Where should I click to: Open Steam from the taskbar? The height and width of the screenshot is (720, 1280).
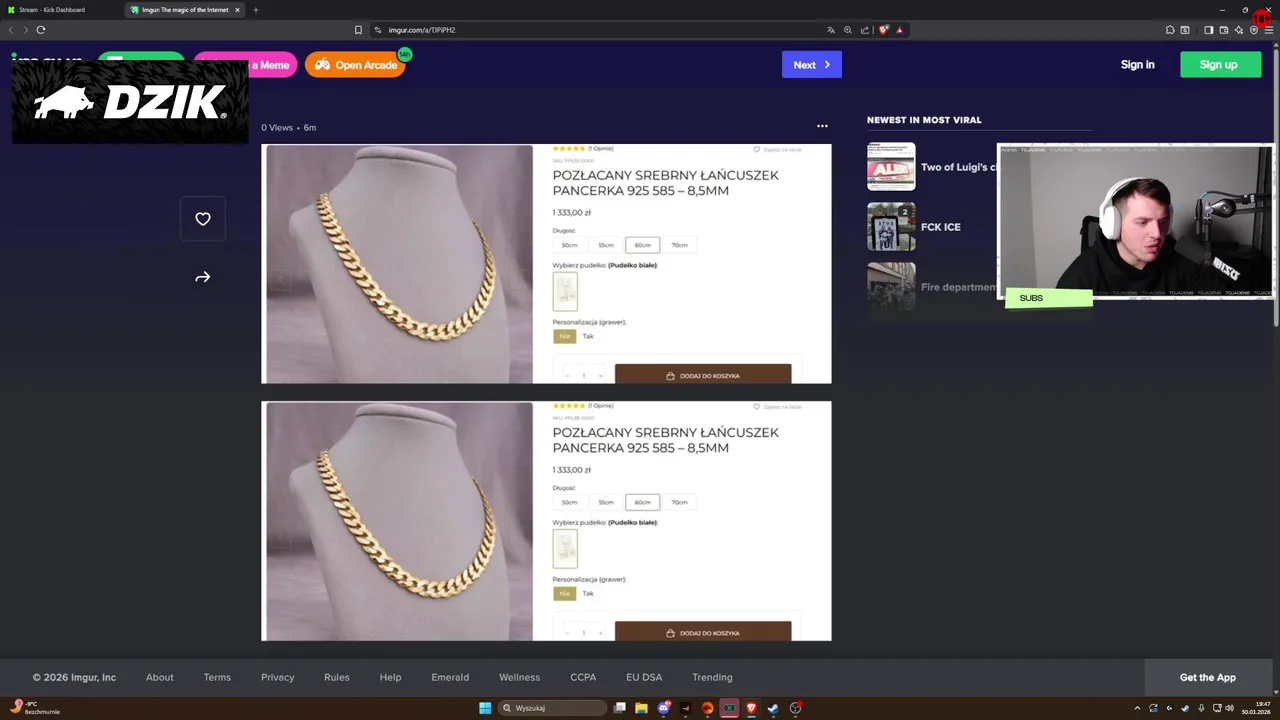pos(773,708)
